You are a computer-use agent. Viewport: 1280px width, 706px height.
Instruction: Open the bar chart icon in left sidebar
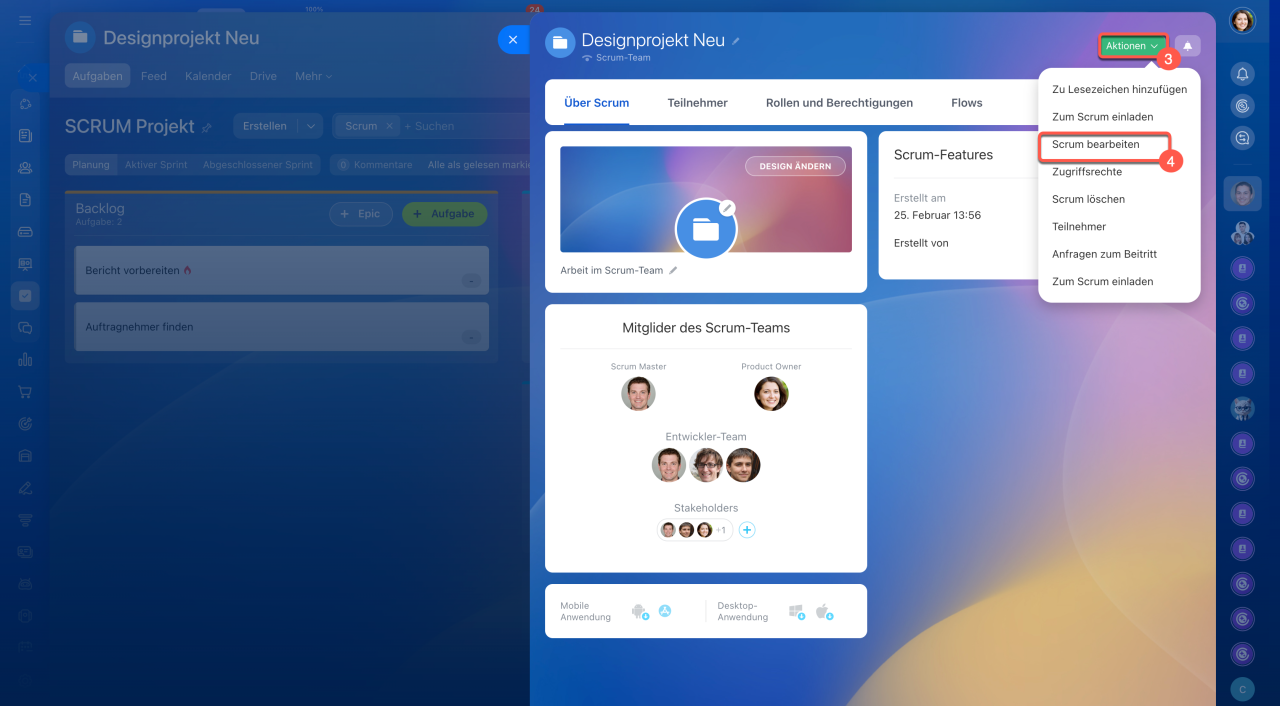[25, 360]
